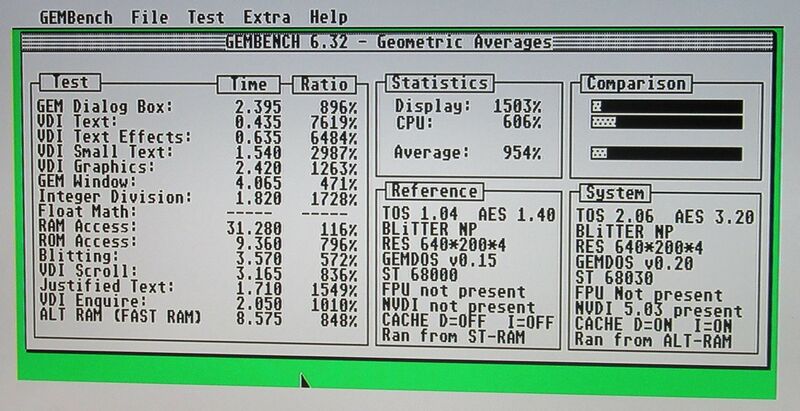Open the File menu

[149, 17]
